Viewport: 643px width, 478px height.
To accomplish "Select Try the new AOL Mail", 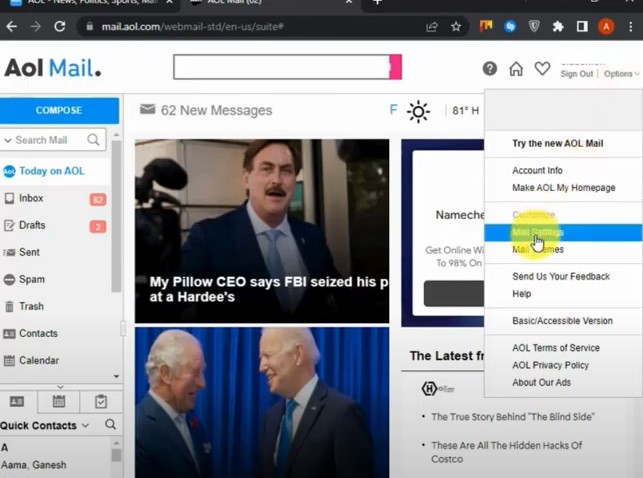I will pos(558,143).
